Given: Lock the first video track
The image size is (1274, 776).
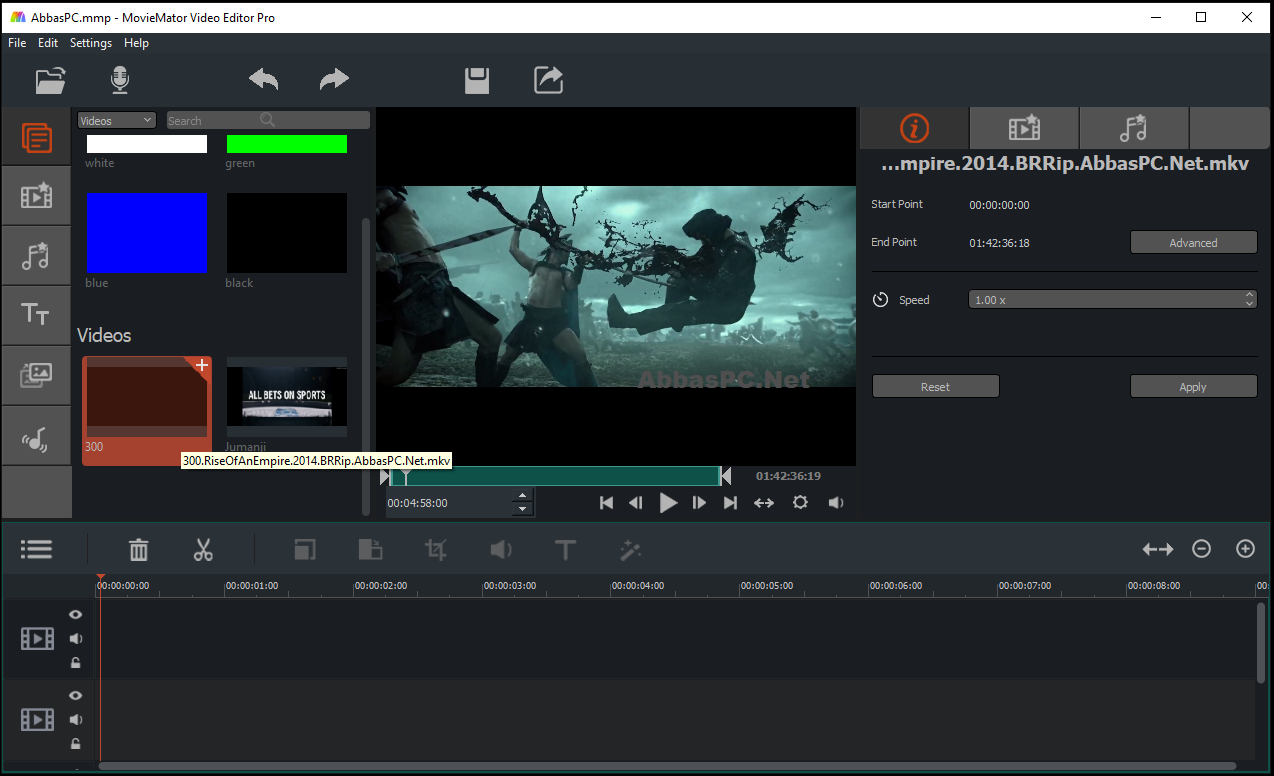Looking at the screenshot, I should [x=76, y=663].
